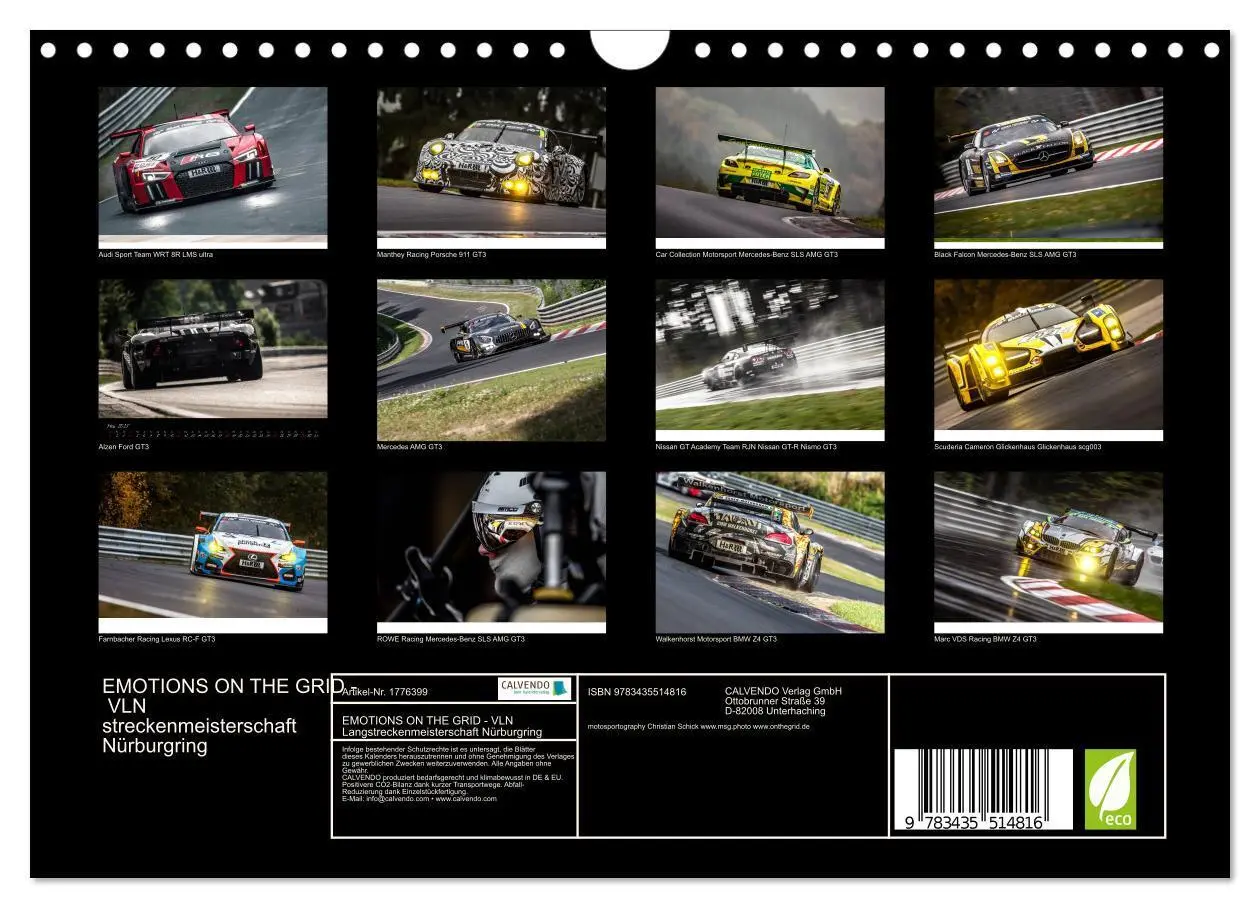Open the yellow Glickenhaus scg003 photo
The height and width of the screenshot is (908, 1260).
point(1049,360)
